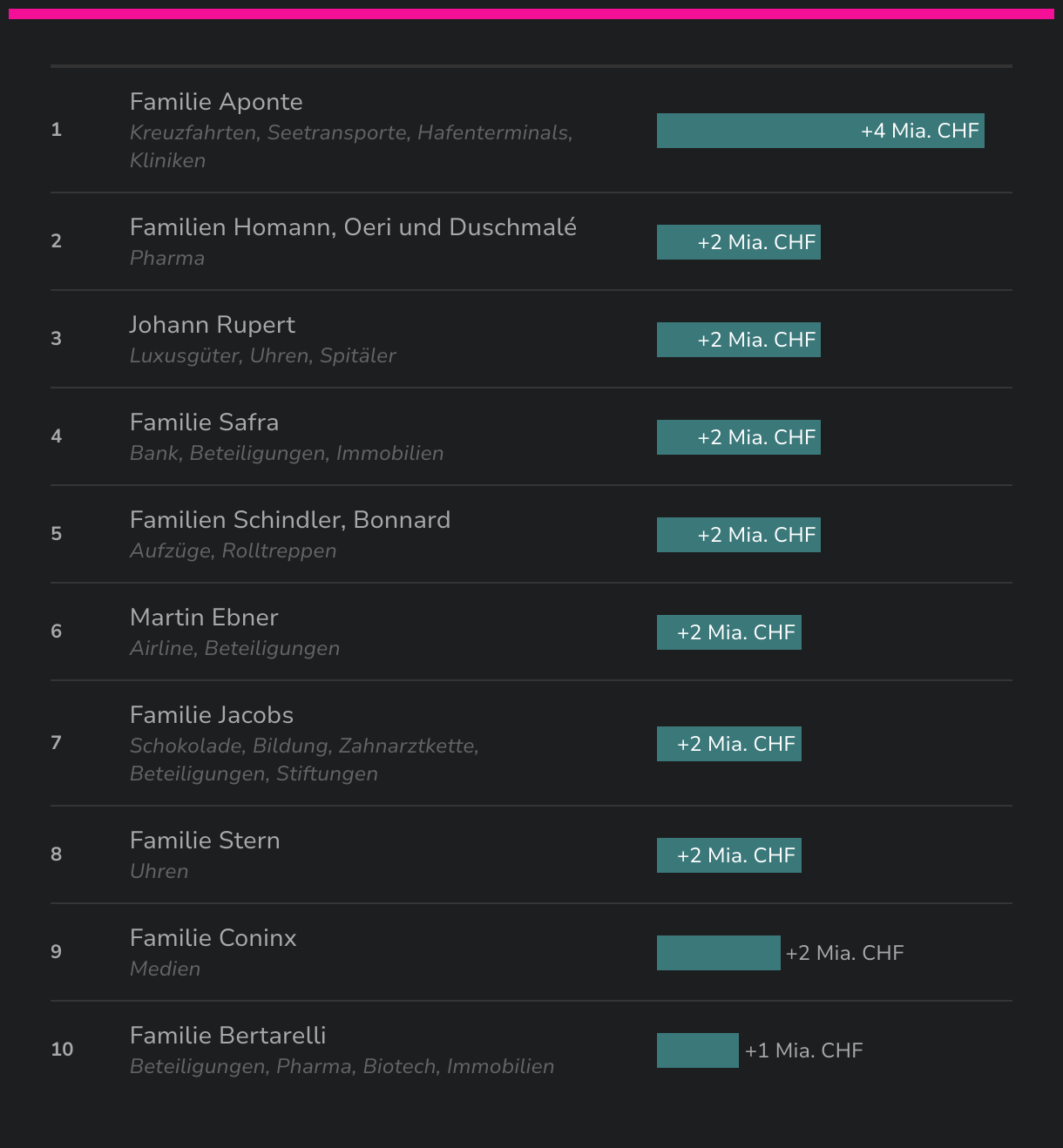Click the Aufzüge, Rolltreppen subtitle
The image size is (1063, 1148).
click(233, 551)
